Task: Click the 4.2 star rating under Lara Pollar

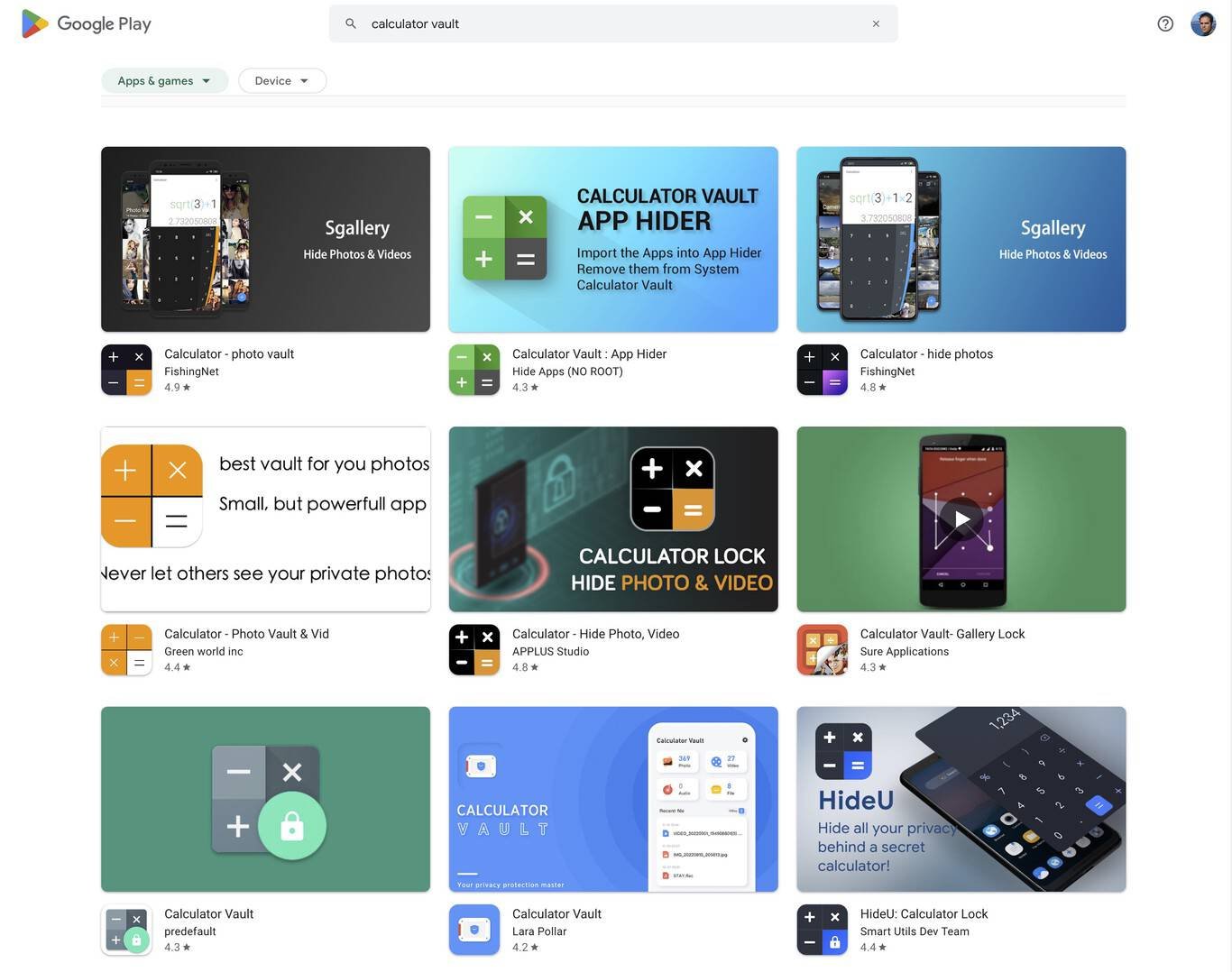Action: pyautogui.click(x=525, y=948)
